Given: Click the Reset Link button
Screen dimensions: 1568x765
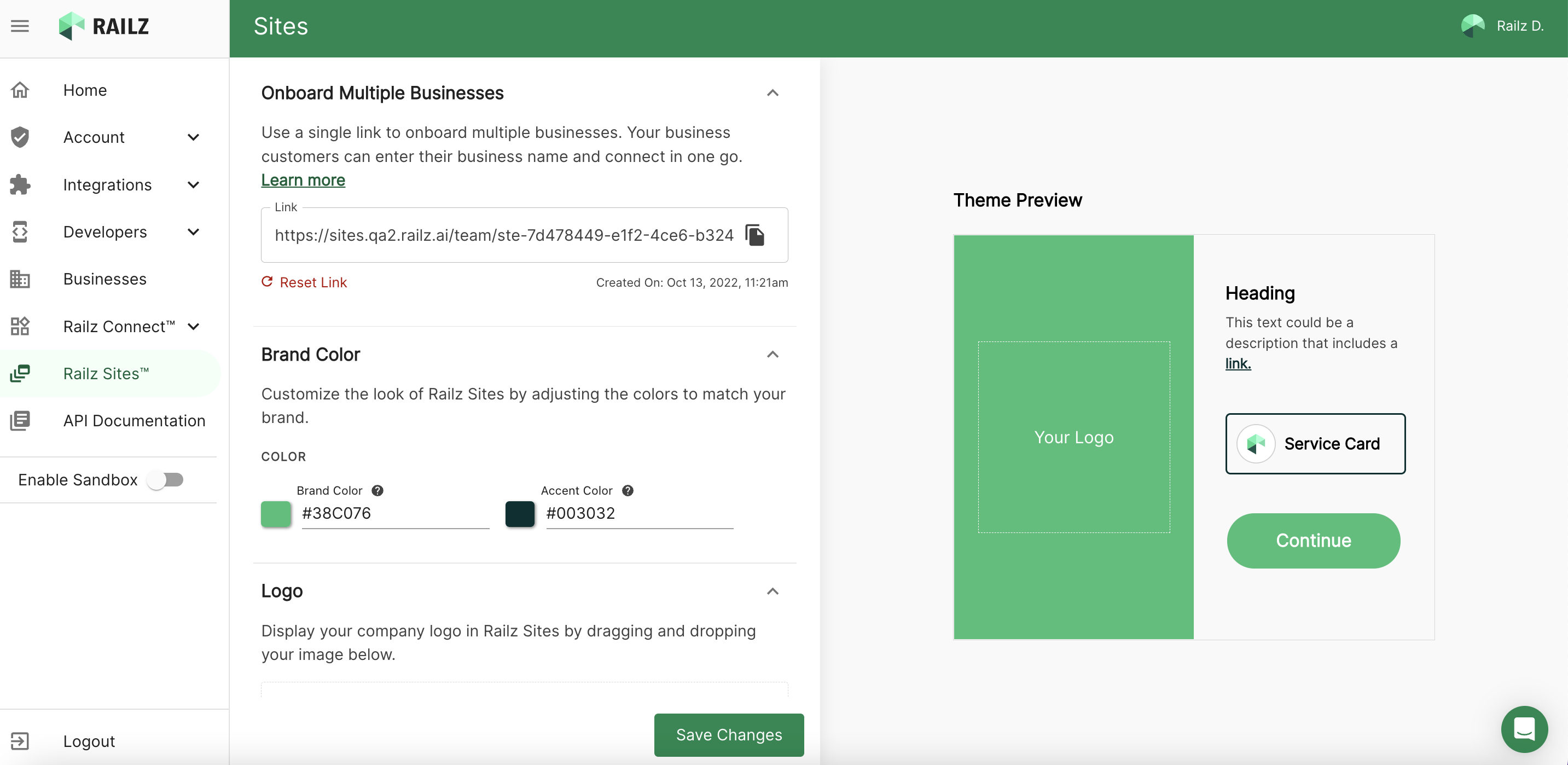Looking at the screenshot, I should 304,282.
